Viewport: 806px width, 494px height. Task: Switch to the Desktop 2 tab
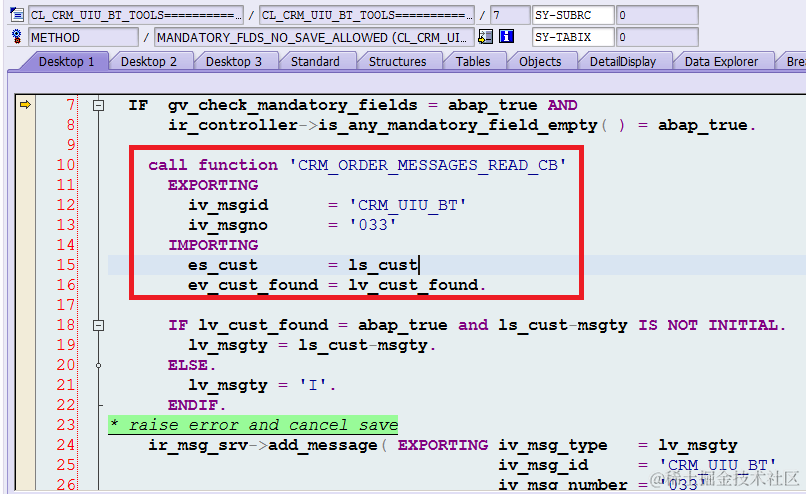pyautogui.click(x=149, y=62)
